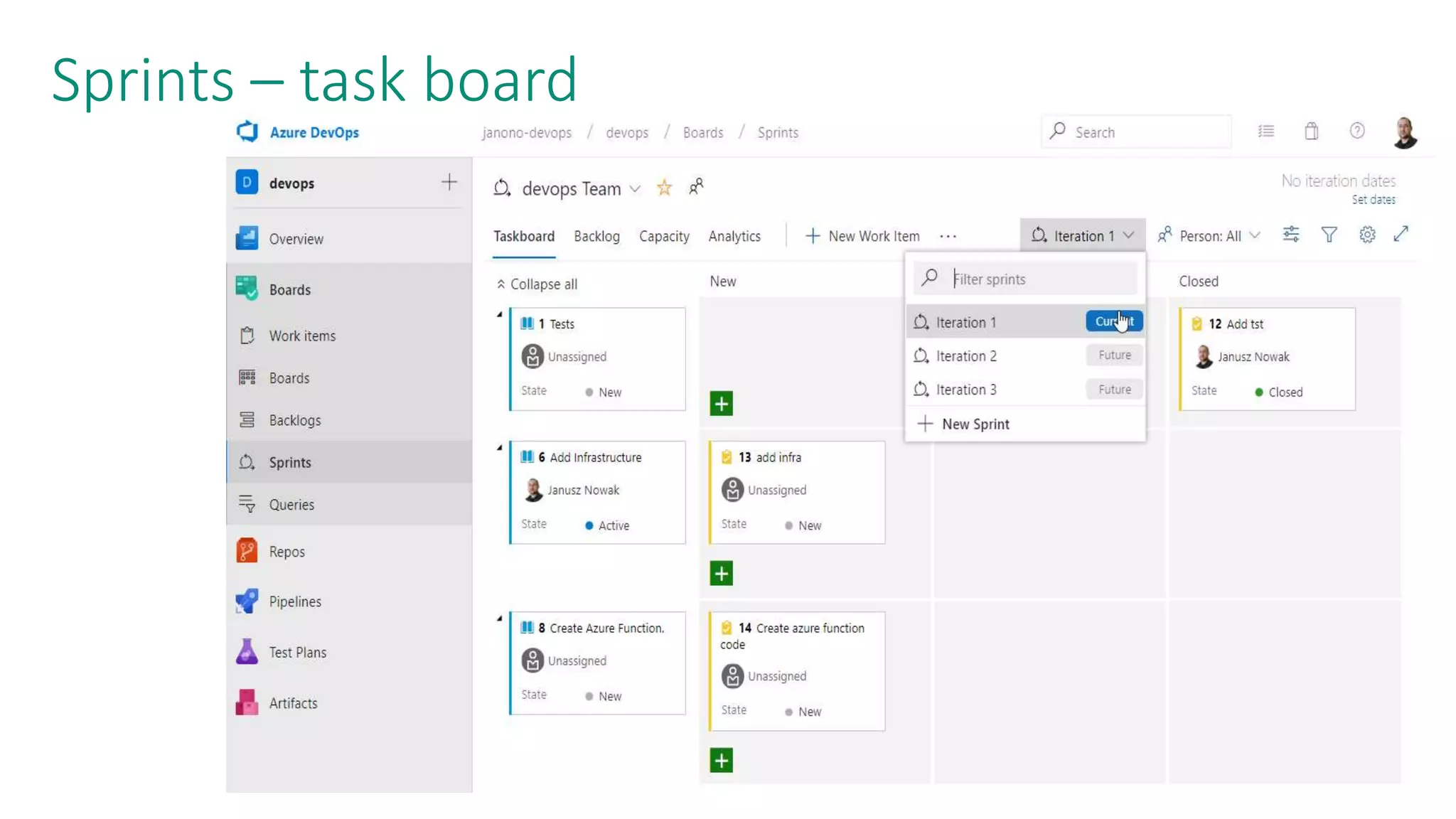Viewport: 1456px width, 819px height.
Task: Open the Iteration 1 sprint dropdown
Action: coord(1082,236)
